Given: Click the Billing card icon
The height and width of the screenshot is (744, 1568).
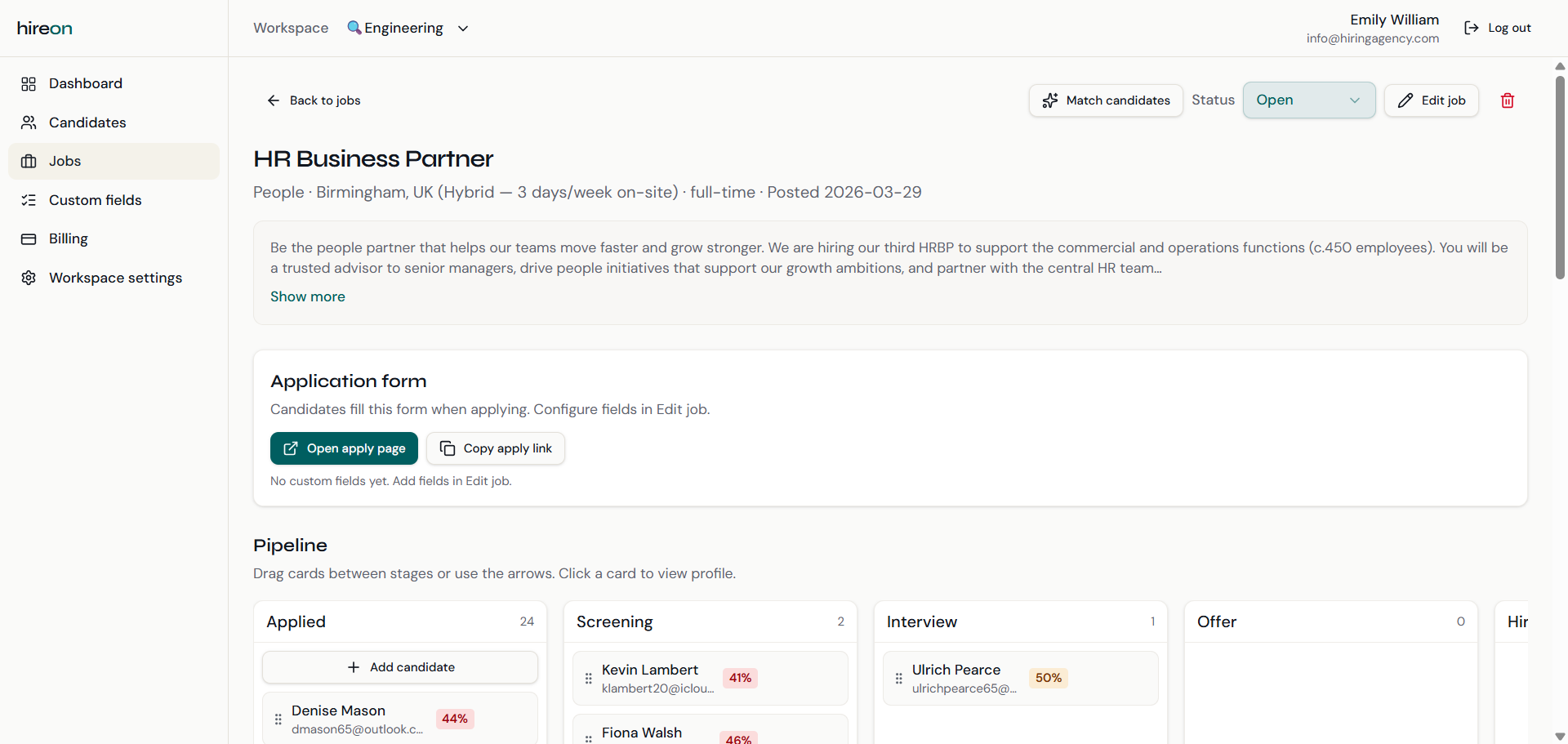Looking at the screenshot, I should (29, 238).
